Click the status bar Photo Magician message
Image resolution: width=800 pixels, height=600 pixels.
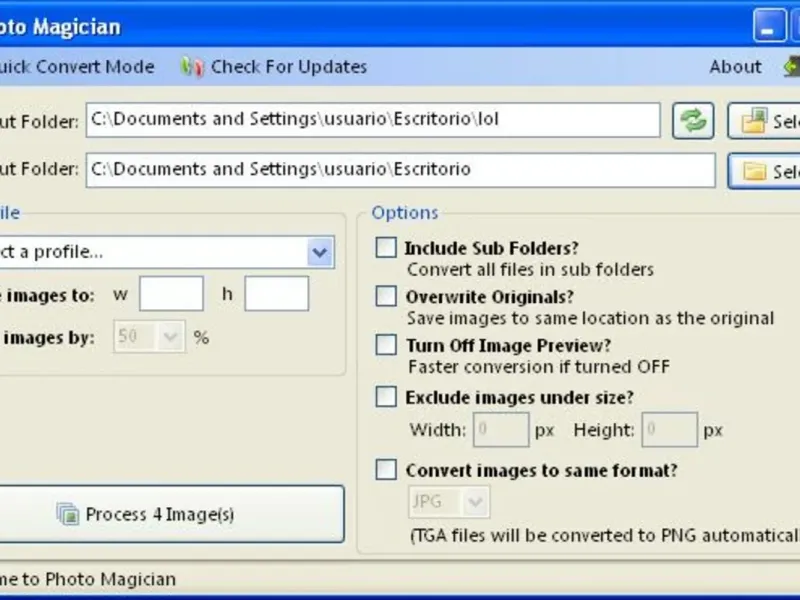coord(88,579)
